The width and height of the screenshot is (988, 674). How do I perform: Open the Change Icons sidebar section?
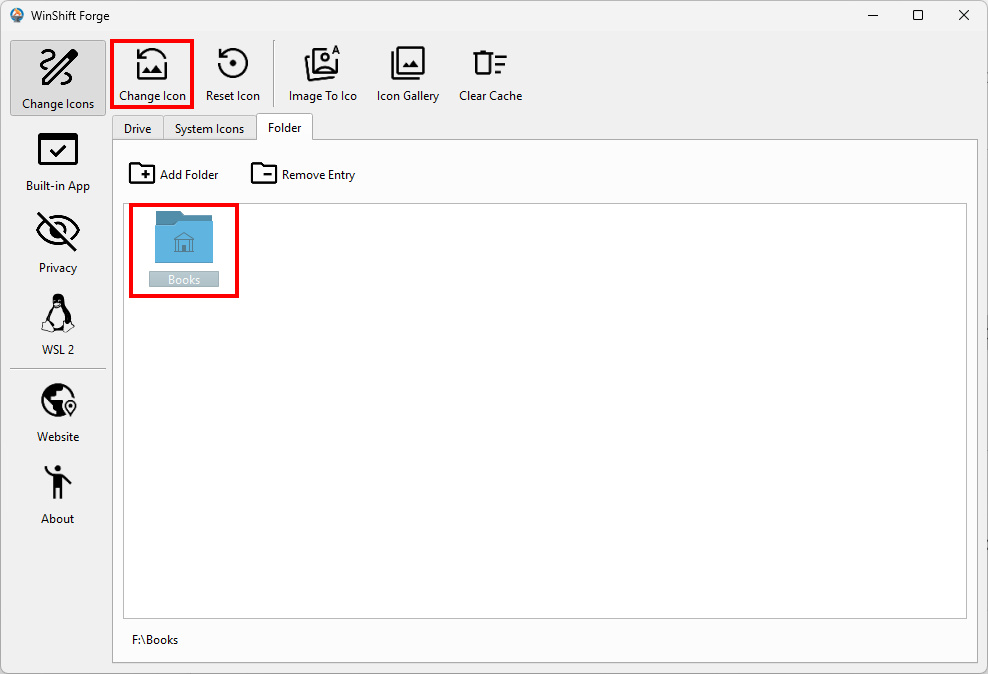click(58, 77)
